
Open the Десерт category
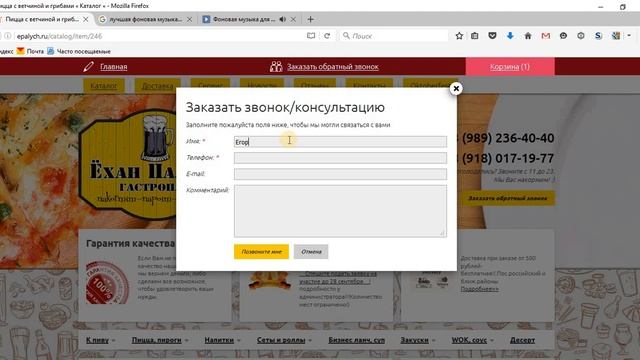pyautogui.click(x=522, y=340)
